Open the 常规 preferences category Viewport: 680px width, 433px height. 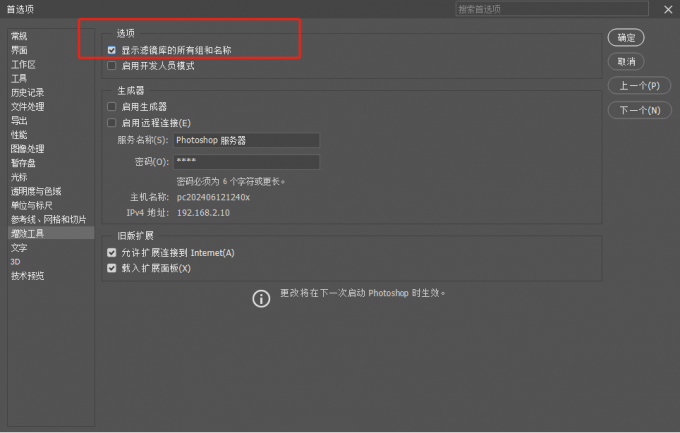[19, 36]
